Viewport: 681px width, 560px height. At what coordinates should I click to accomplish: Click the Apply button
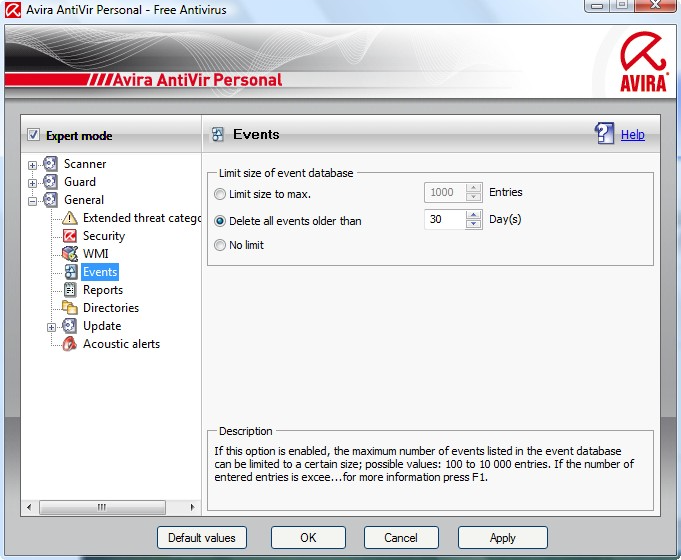(x=502, y=537)
